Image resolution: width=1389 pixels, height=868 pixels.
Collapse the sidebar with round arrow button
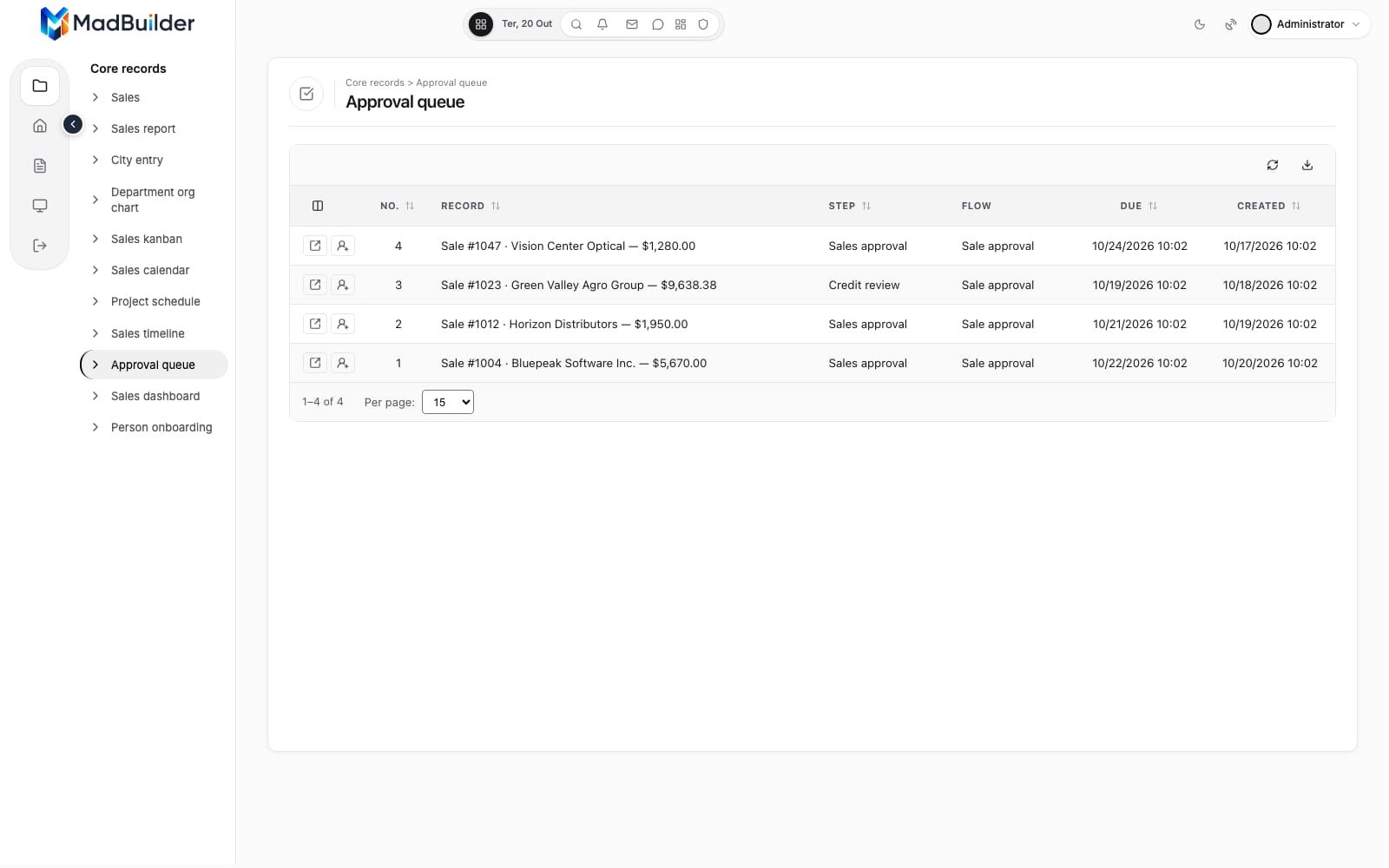(73, 125)
